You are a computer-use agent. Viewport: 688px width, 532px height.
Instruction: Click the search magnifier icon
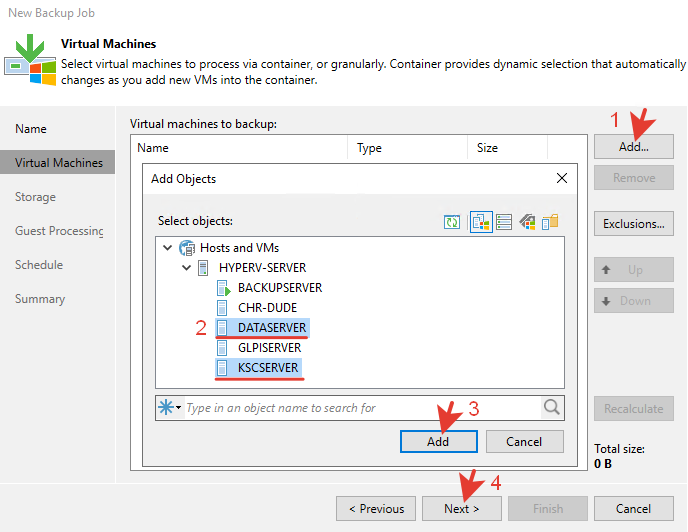552,407
